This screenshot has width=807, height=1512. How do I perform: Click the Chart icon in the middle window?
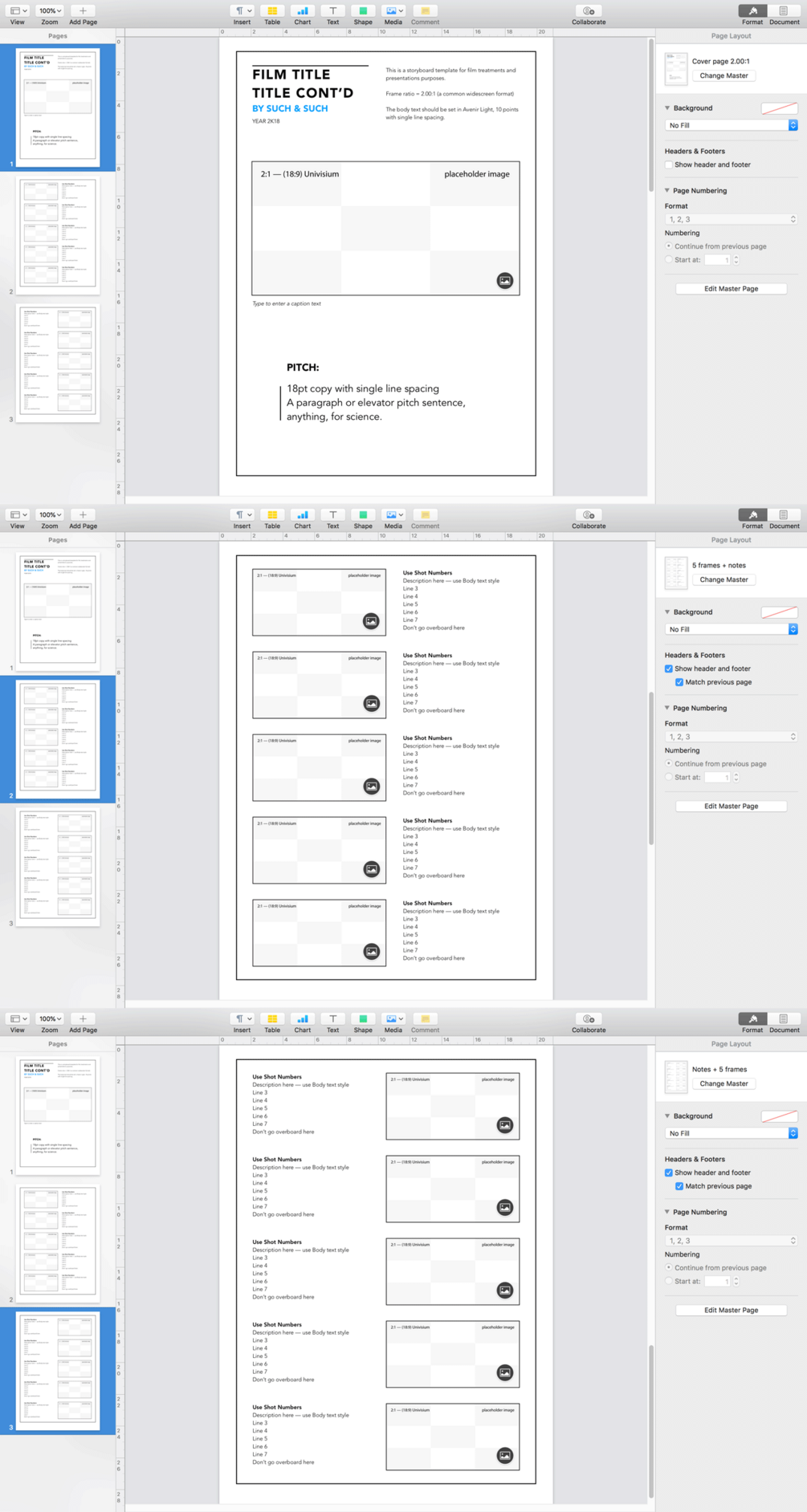click(302, 515)
